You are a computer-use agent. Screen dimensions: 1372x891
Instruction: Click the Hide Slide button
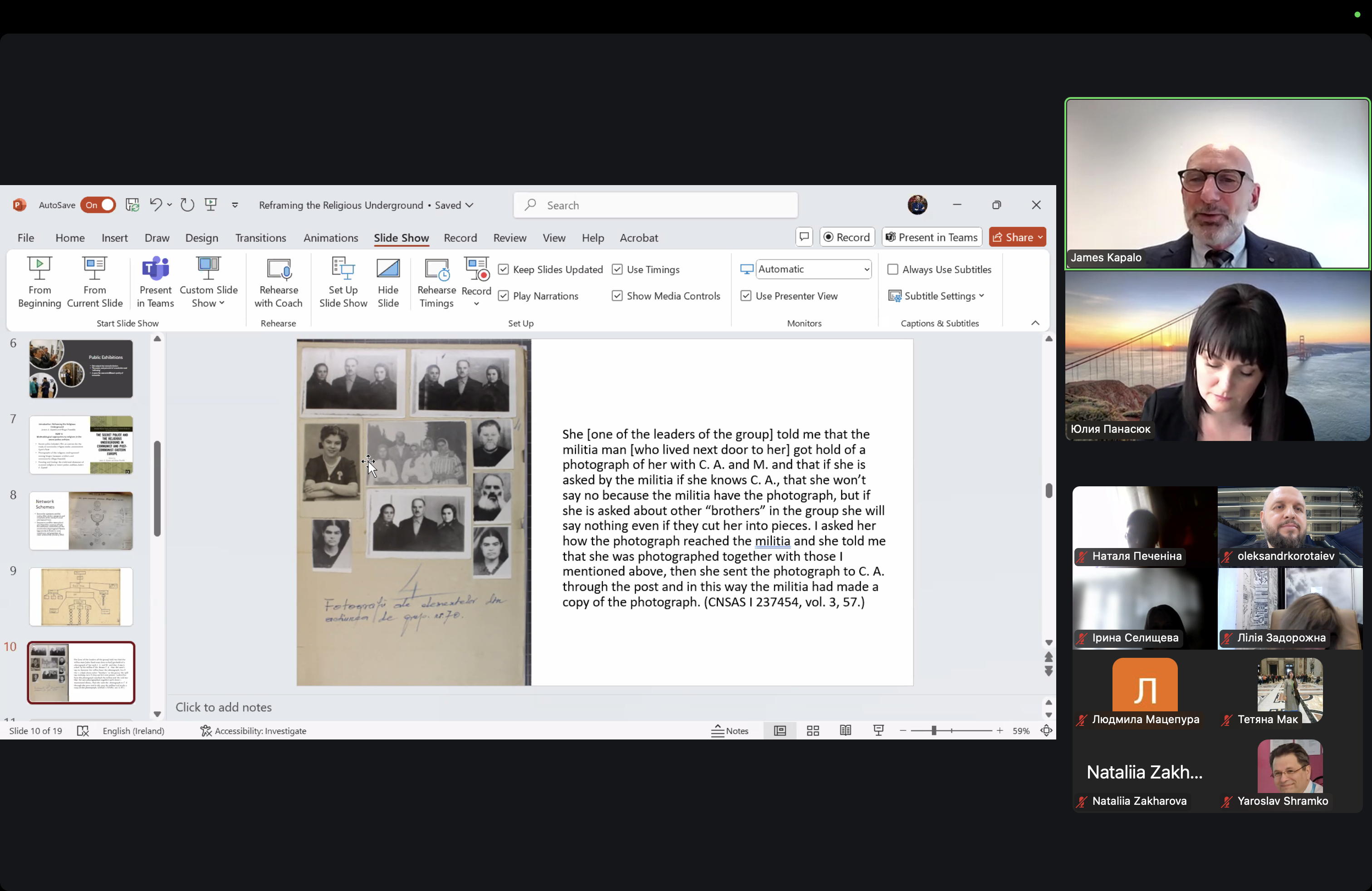click(388, 282)
